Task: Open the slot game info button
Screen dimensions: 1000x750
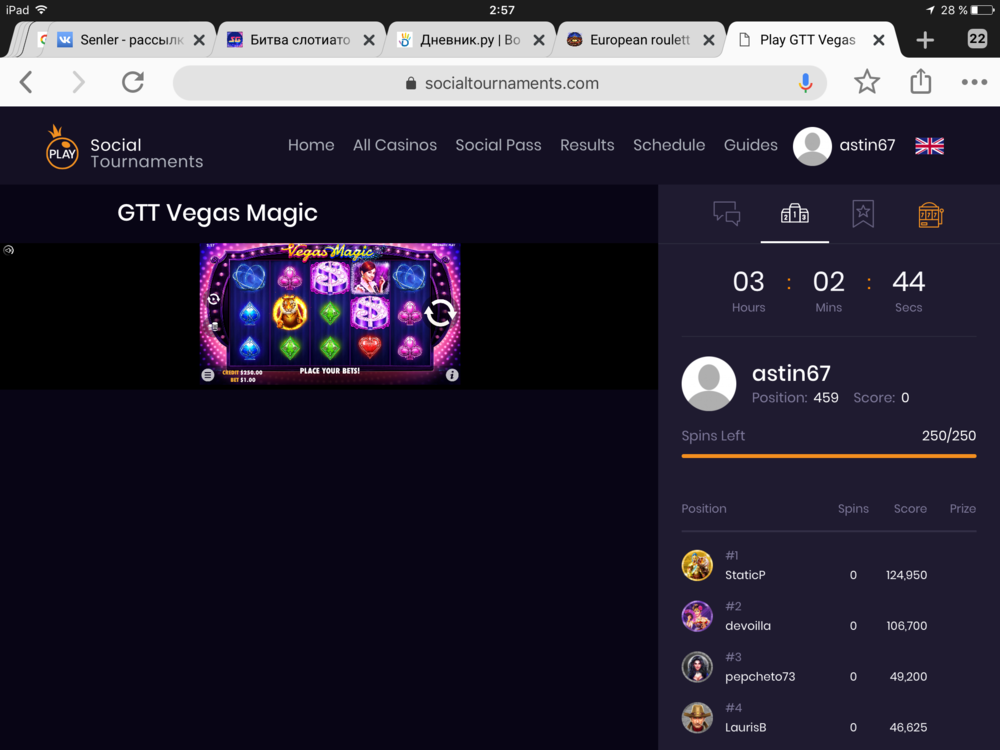Action: [452, 375]
